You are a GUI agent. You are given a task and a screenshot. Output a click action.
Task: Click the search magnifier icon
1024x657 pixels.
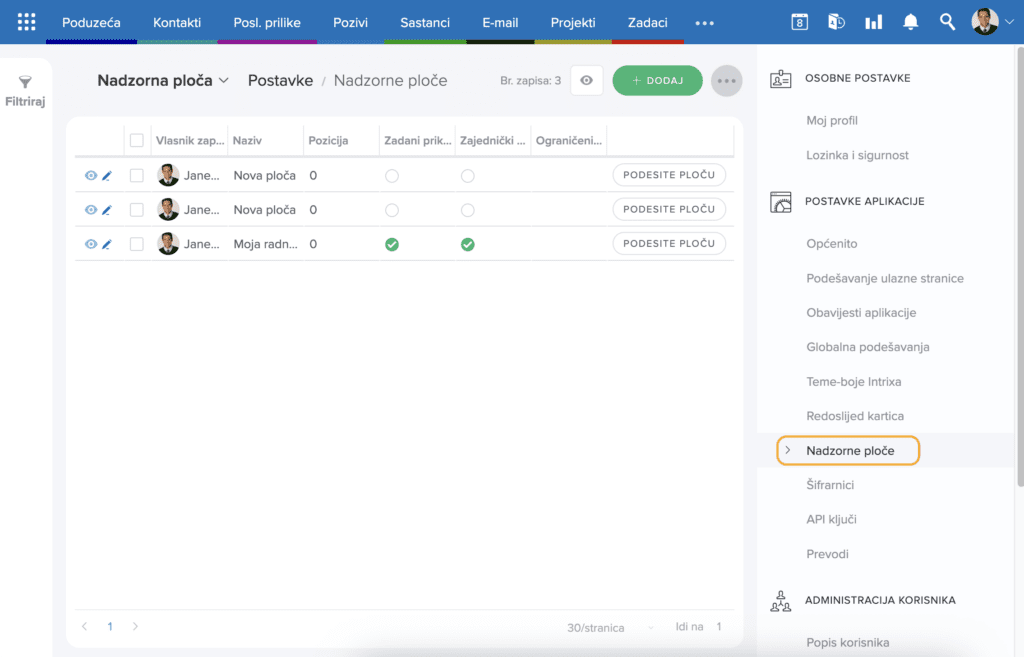tap(947, 22)
